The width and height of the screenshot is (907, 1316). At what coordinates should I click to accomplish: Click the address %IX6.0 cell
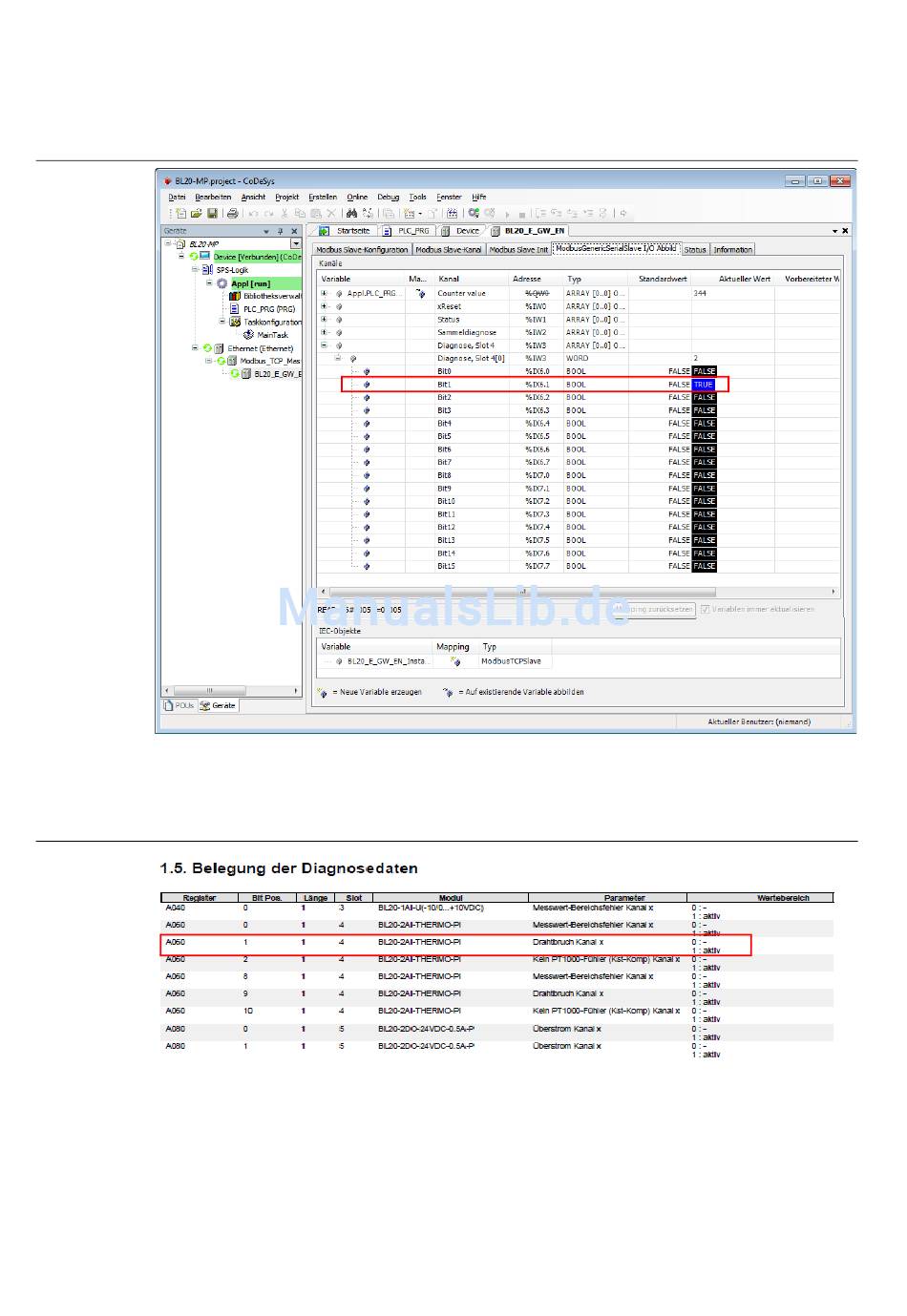click(x=538, y=371)
